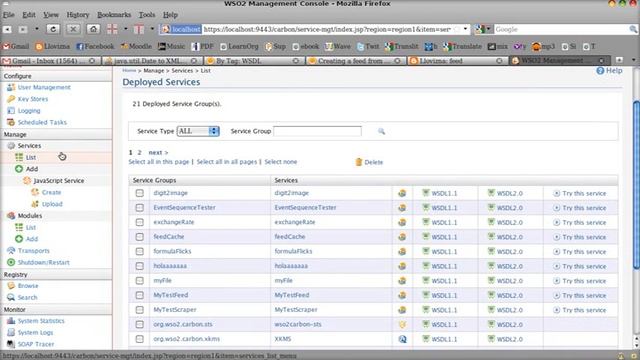Switch to the Gmail - Inbox tab
The image size is (640, 360).
pos(50,60)
